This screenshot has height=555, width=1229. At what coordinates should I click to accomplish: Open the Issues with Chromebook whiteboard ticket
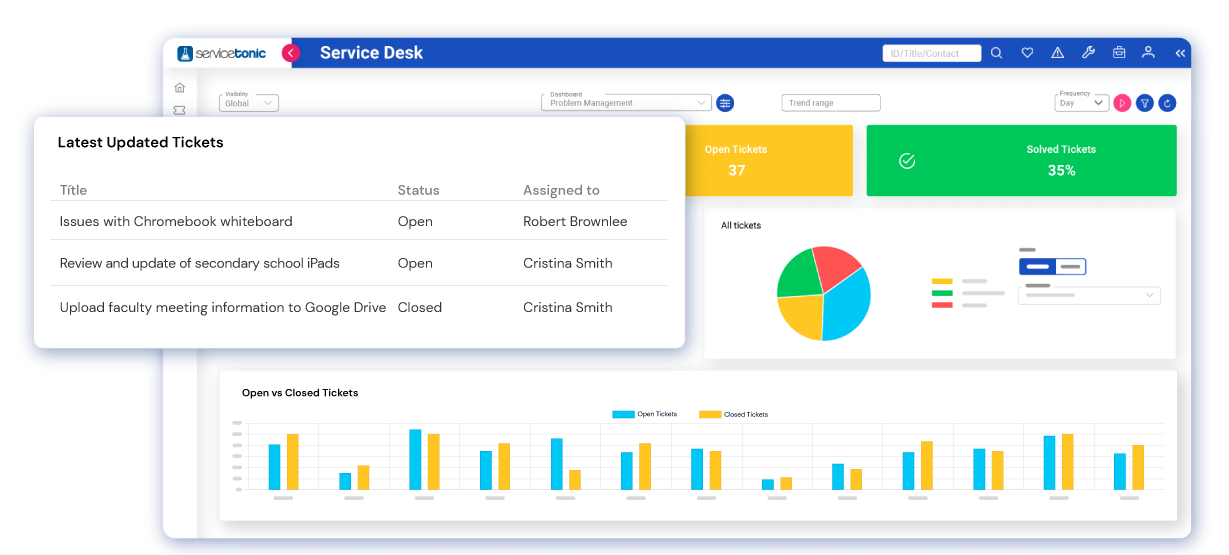click(176, 221)
